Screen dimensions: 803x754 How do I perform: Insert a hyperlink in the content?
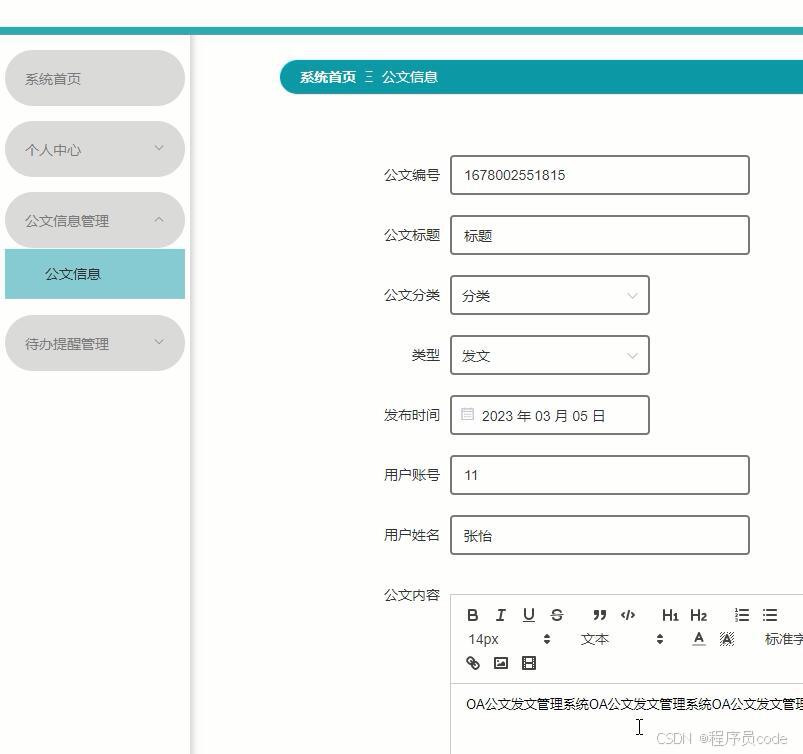click(x=473, y=663)
